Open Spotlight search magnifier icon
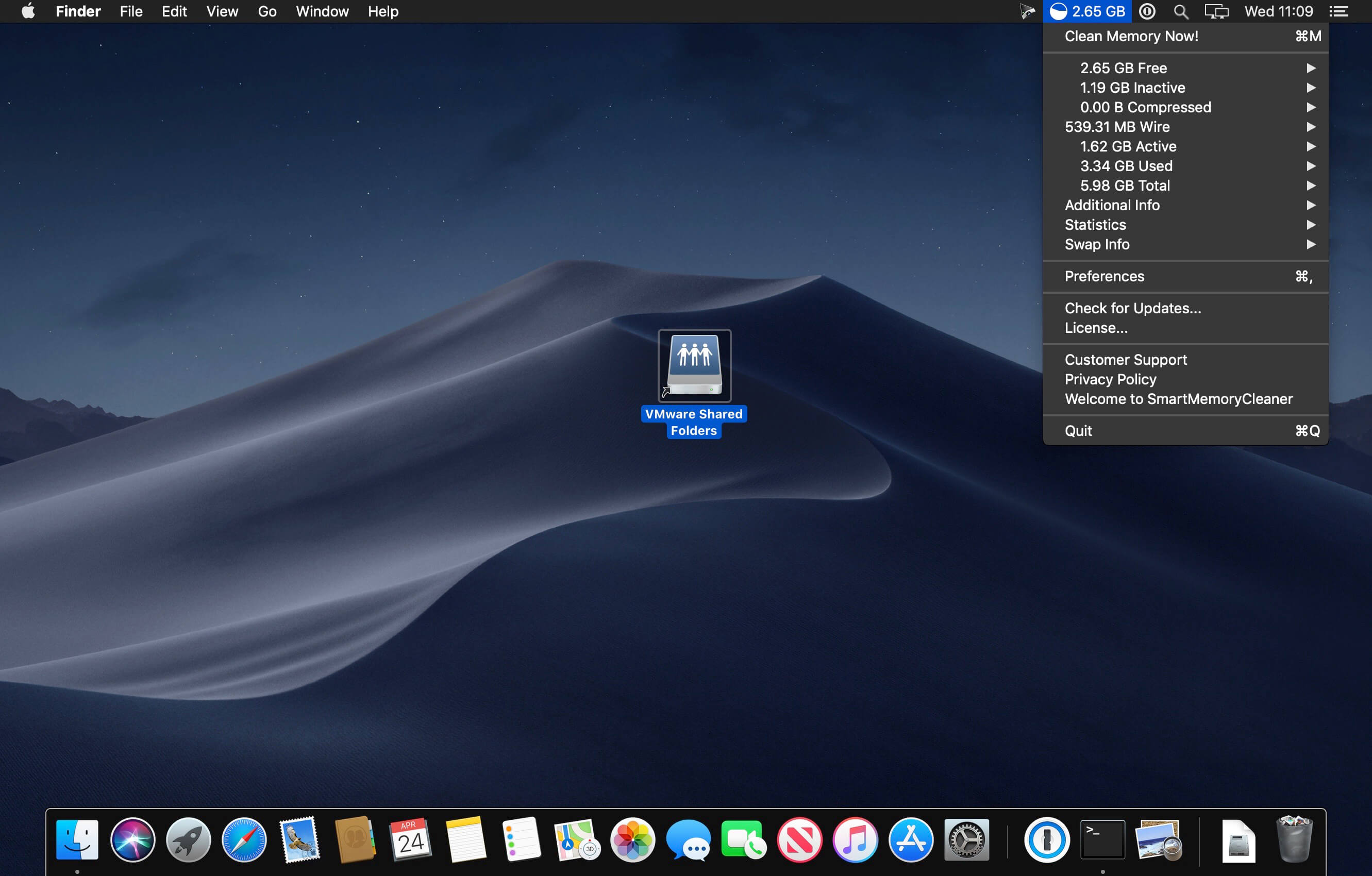This screenshot has width=1372, height=876. [x=1181, y=11]
